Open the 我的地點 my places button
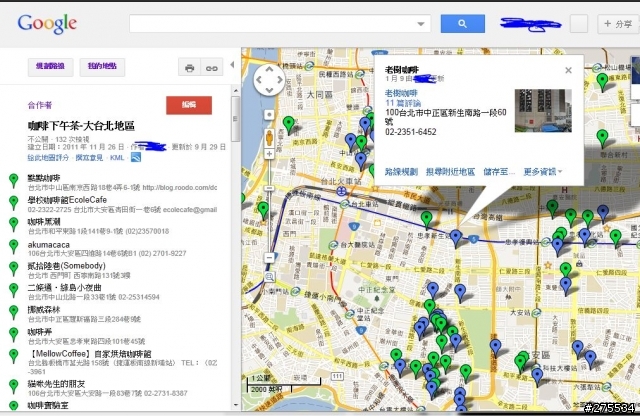 [x=102, y=67]
